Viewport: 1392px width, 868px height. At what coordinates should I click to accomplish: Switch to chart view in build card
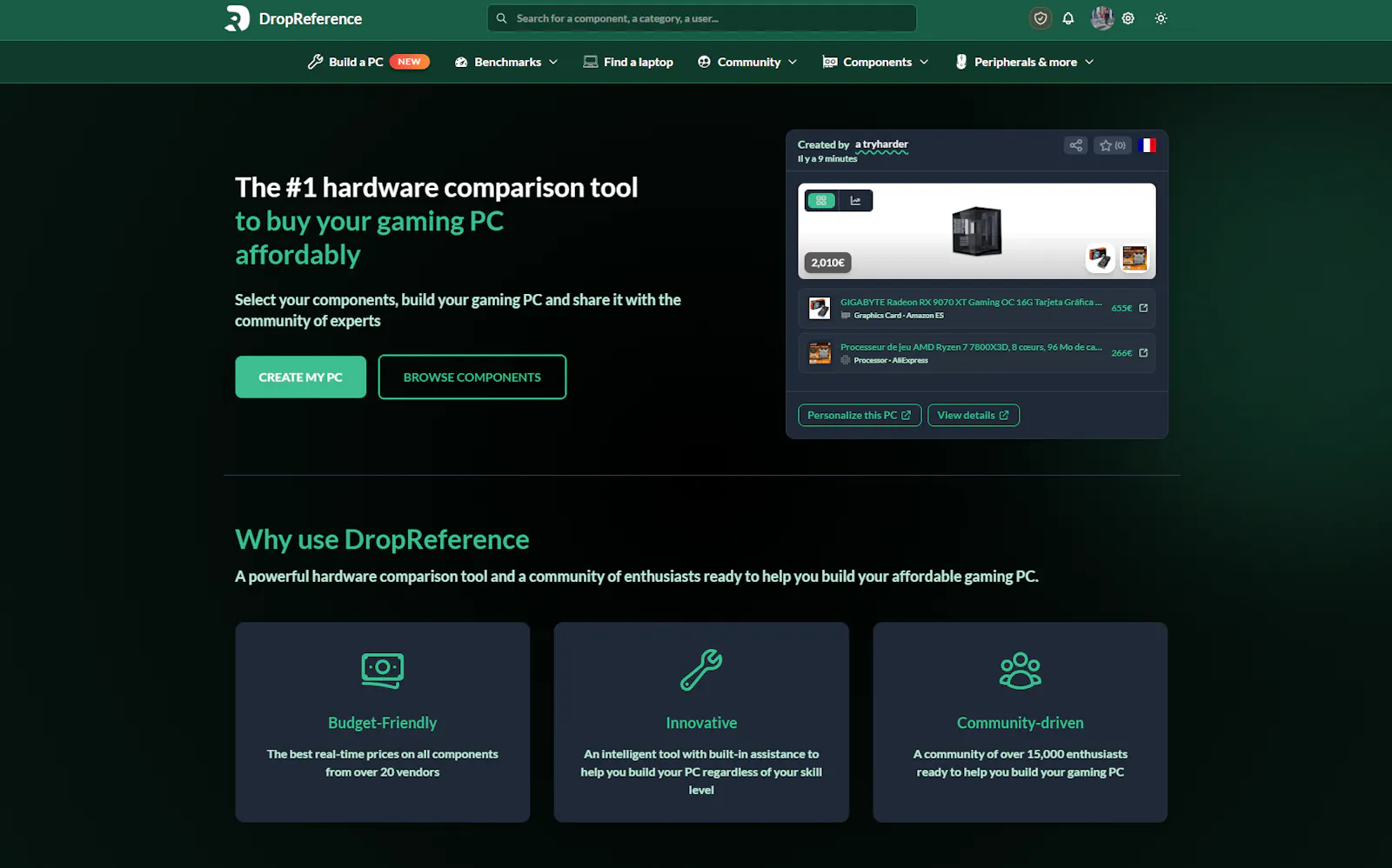pos(855,201)
